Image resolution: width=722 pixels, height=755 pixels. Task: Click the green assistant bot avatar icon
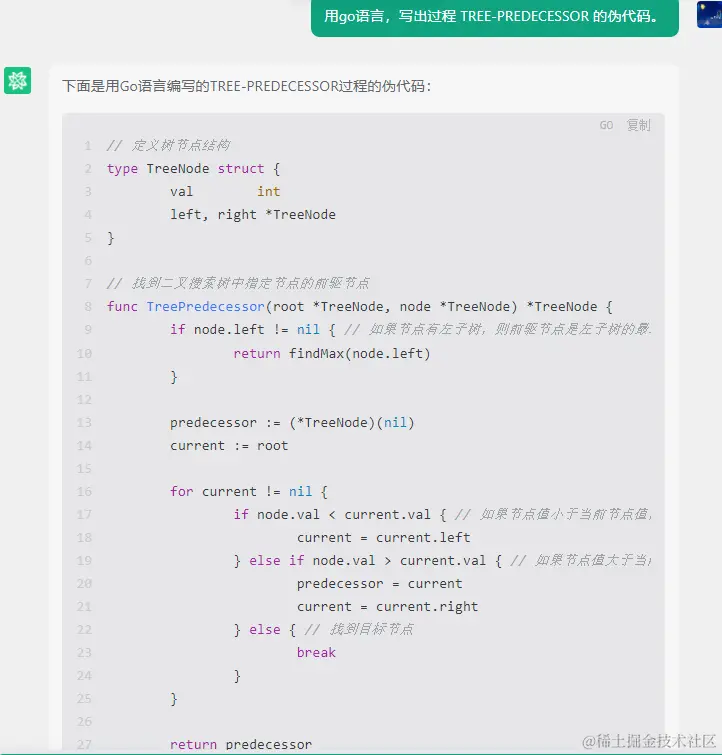pyautogui.click(x=17, y=80)
